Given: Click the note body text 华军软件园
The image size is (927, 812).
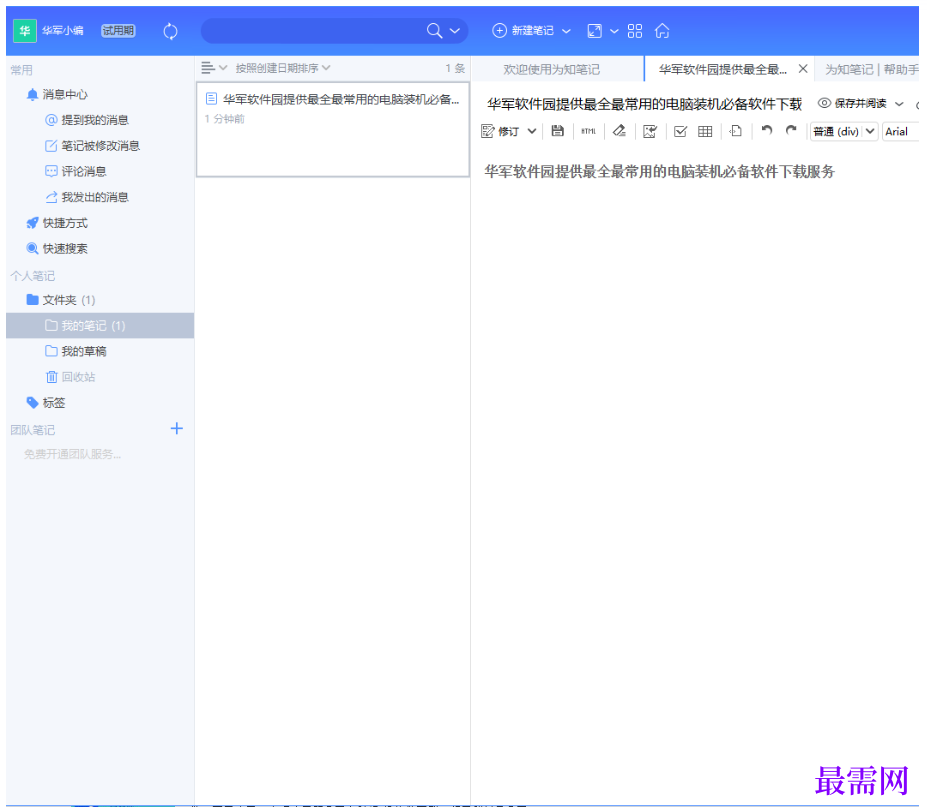Looking at the screenshot, I should [659, 172].
